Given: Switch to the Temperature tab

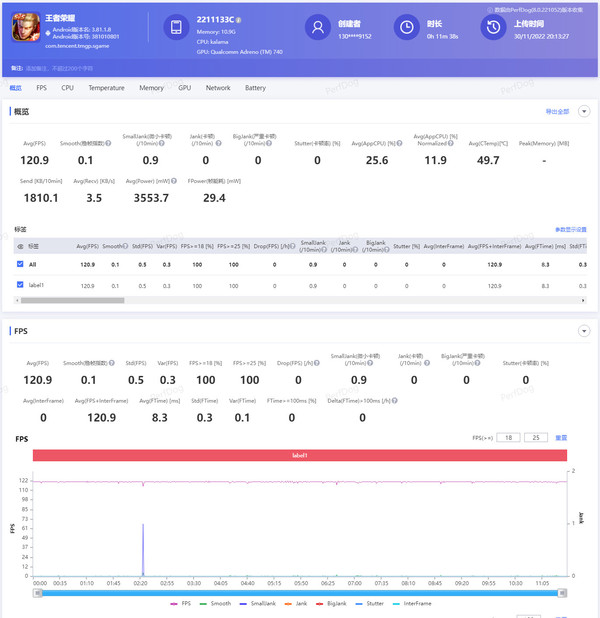Looking at the screenshot, I should pos(106,88).
